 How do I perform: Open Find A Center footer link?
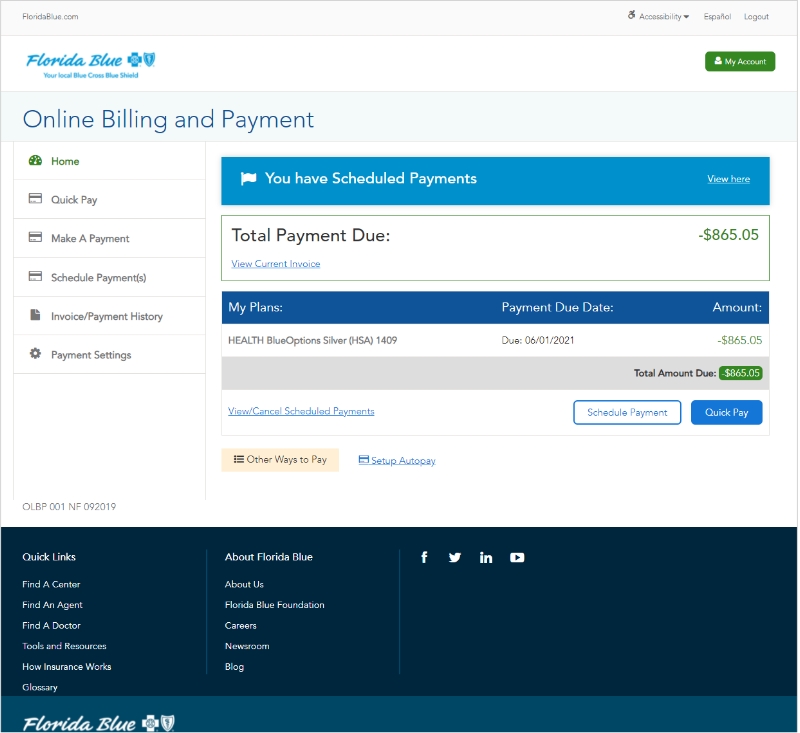pos(51,584)
